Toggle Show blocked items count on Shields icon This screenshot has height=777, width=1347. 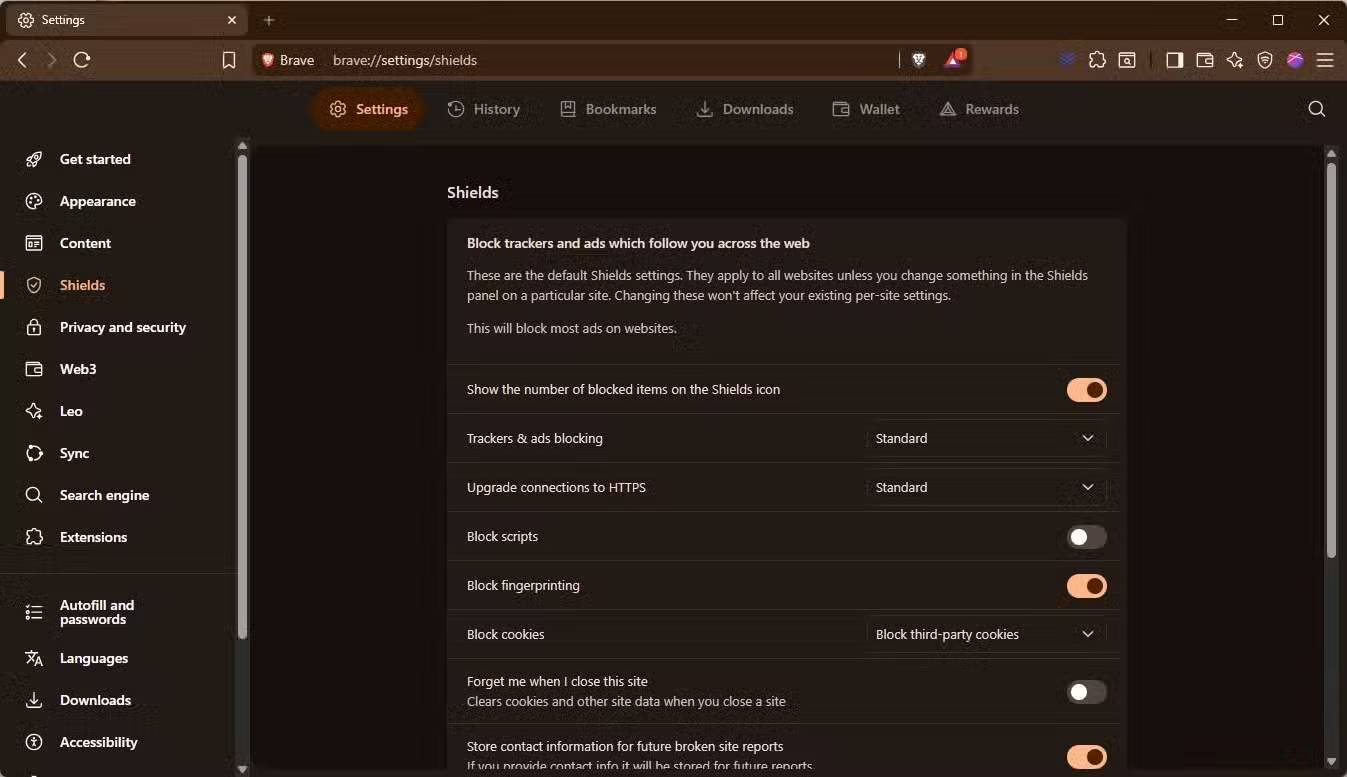pyautogui.click(x=1086, y=390)
